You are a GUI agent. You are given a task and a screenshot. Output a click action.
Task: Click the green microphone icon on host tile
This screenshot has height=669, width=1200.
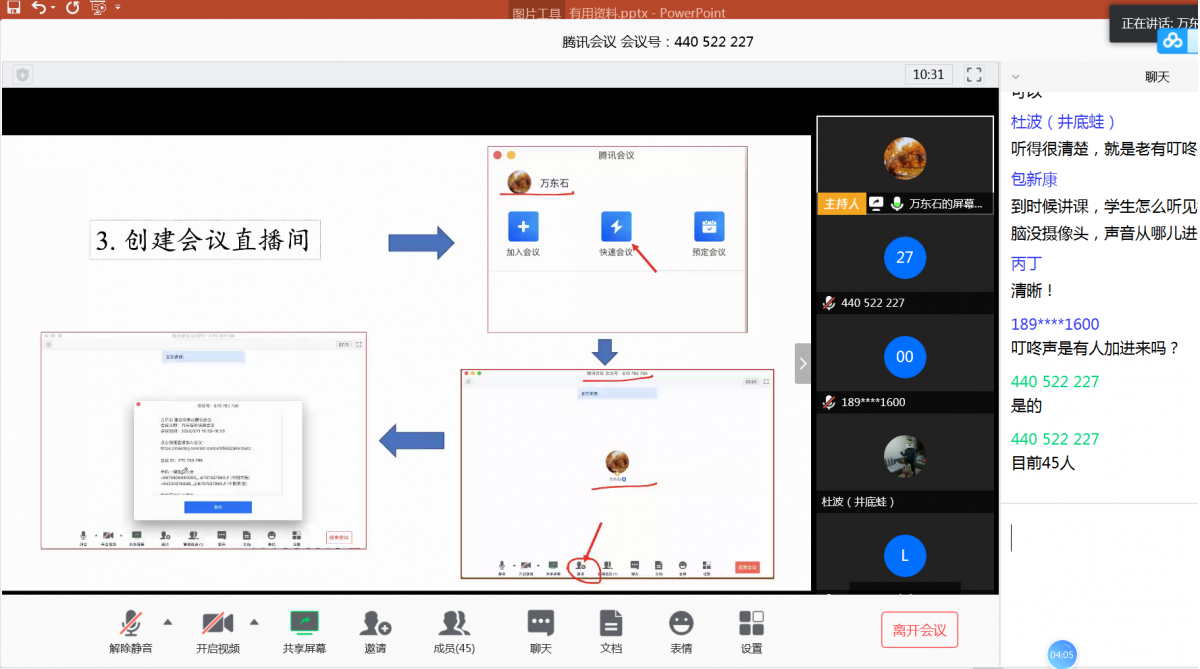click(x=897, y=204)
